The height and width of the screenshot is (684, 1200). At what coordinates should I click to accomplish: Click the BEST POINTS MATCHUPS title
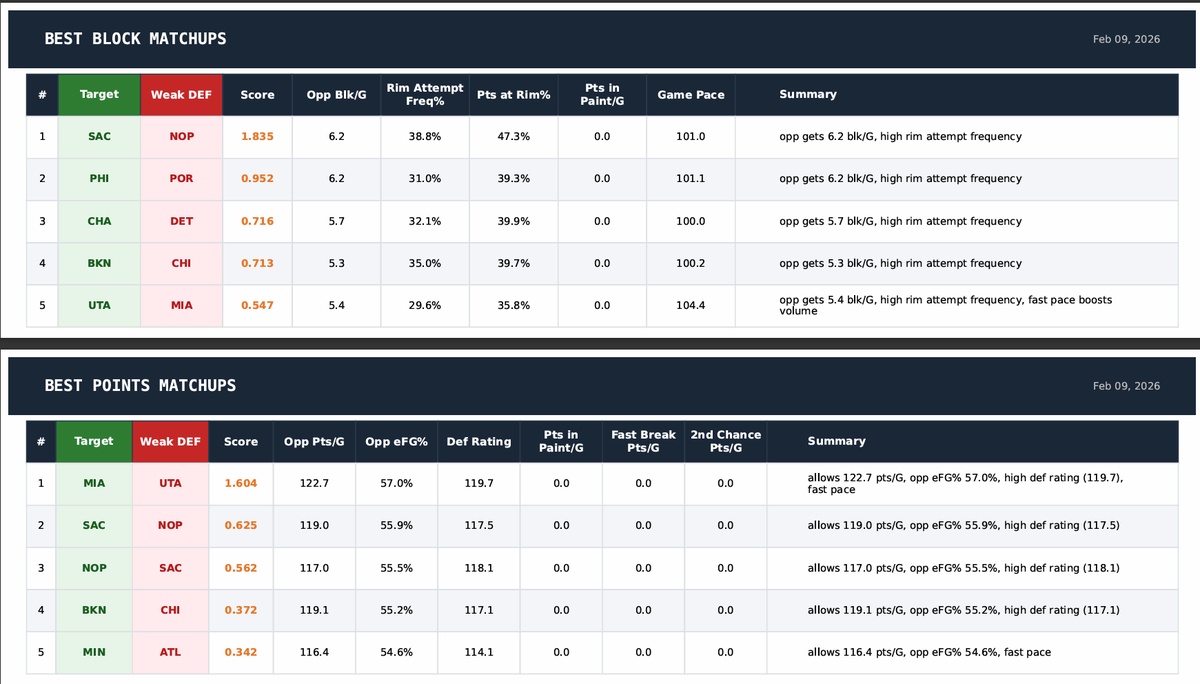click(140, 385)
